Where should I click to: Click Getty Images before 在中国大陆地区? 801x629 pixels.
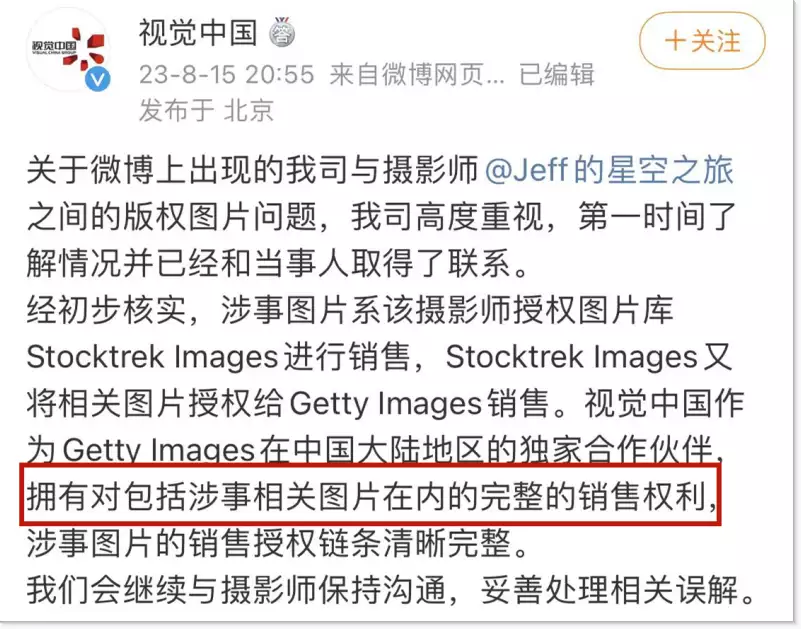pos(158,451)
